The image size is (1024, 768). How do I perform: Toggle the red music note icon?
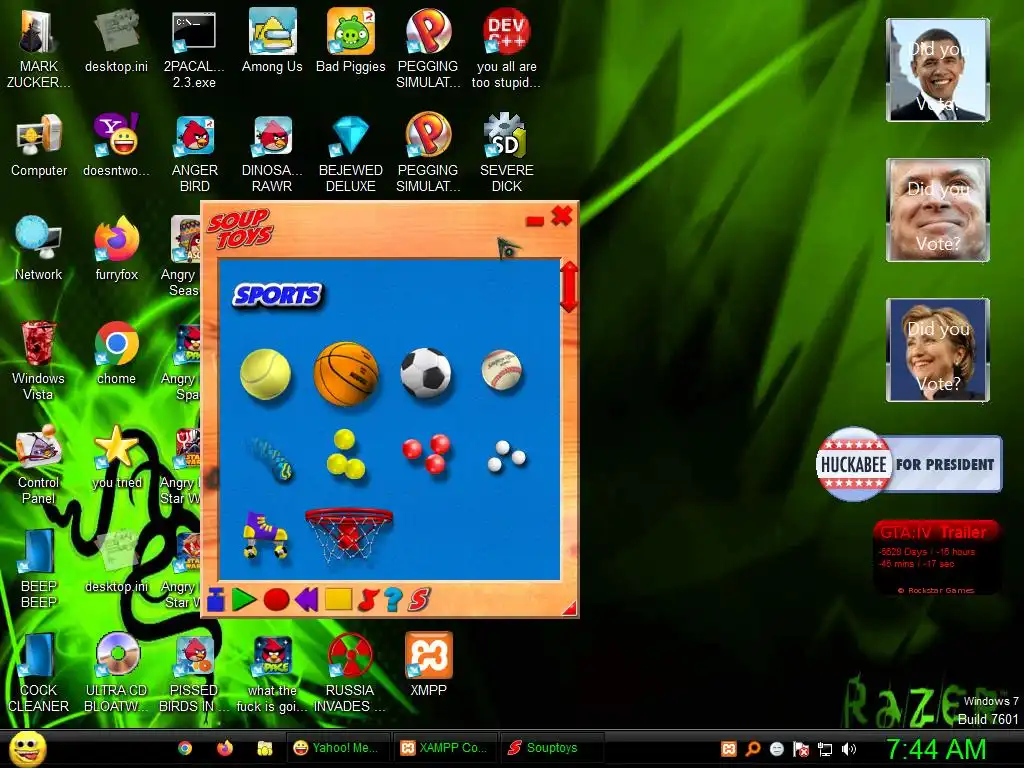tap(368, 599)
